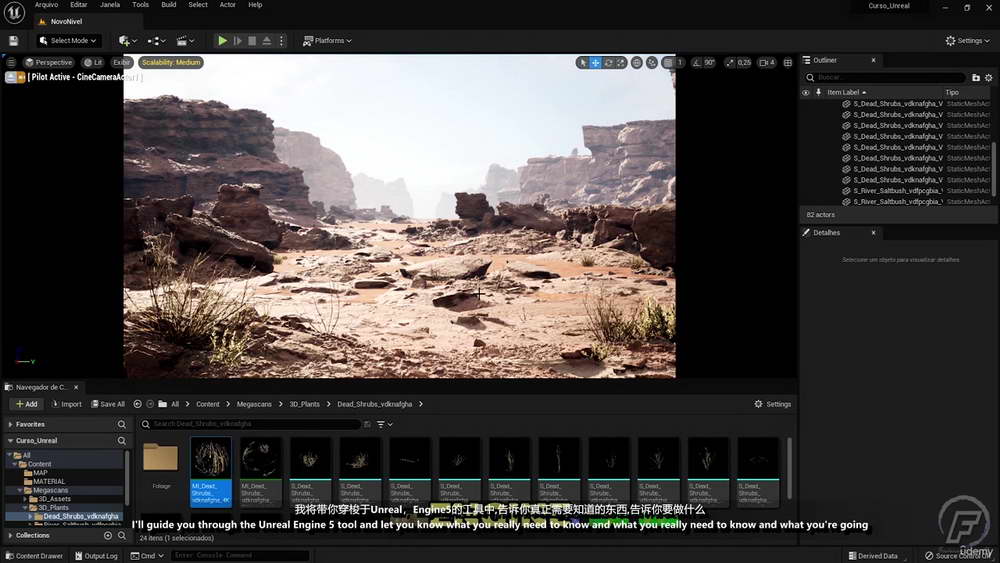Toggle the Outliner visibility eye column header
Viewport: 1000px width, 563px height.
coord(805,92)
